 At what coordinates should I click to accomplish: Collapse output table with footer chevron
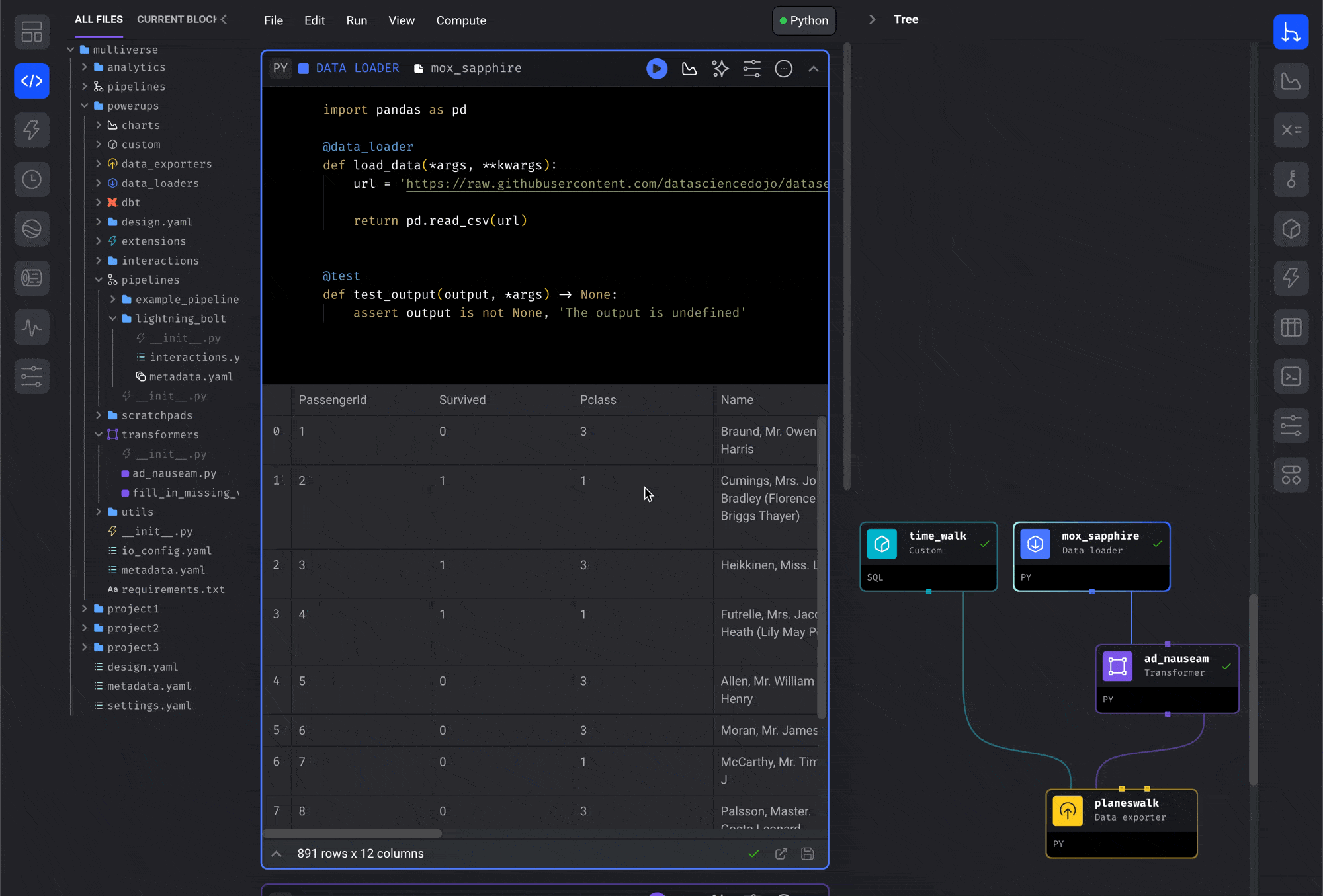tap(277, 854)
